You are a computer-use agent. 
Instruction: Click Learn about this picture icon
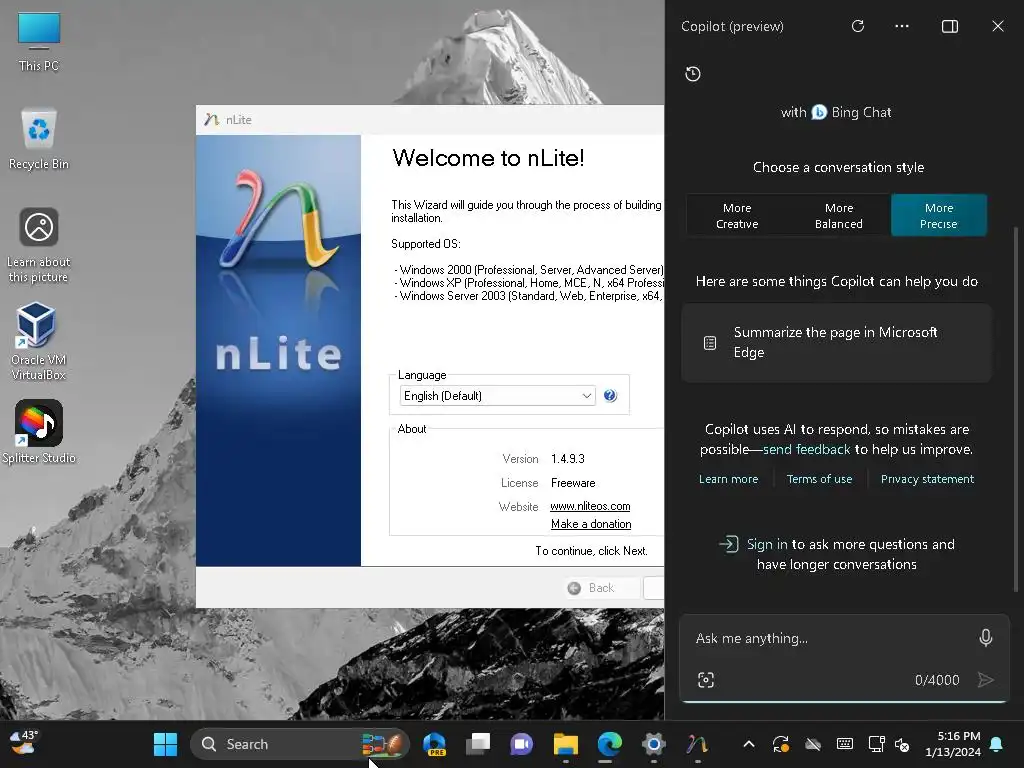pyautogui.click(x=39, y=245)
